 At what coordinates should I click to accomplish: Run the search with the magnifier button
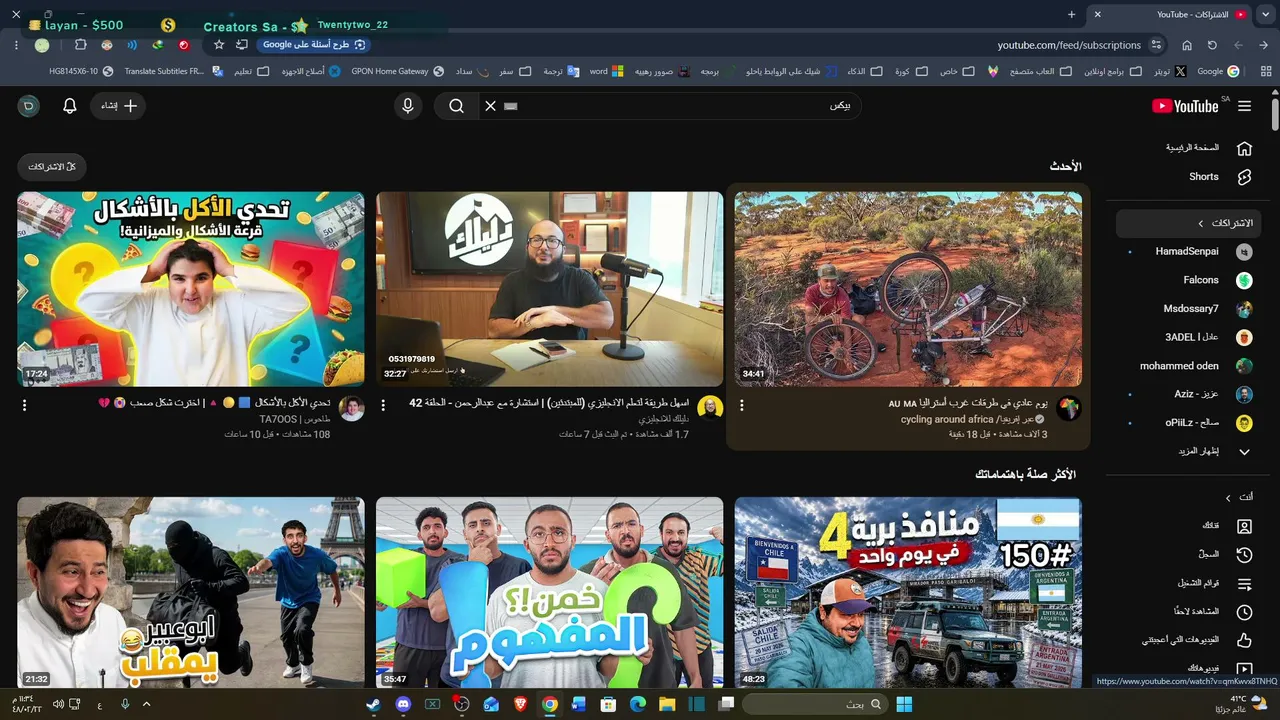click(x=456, y=106)
